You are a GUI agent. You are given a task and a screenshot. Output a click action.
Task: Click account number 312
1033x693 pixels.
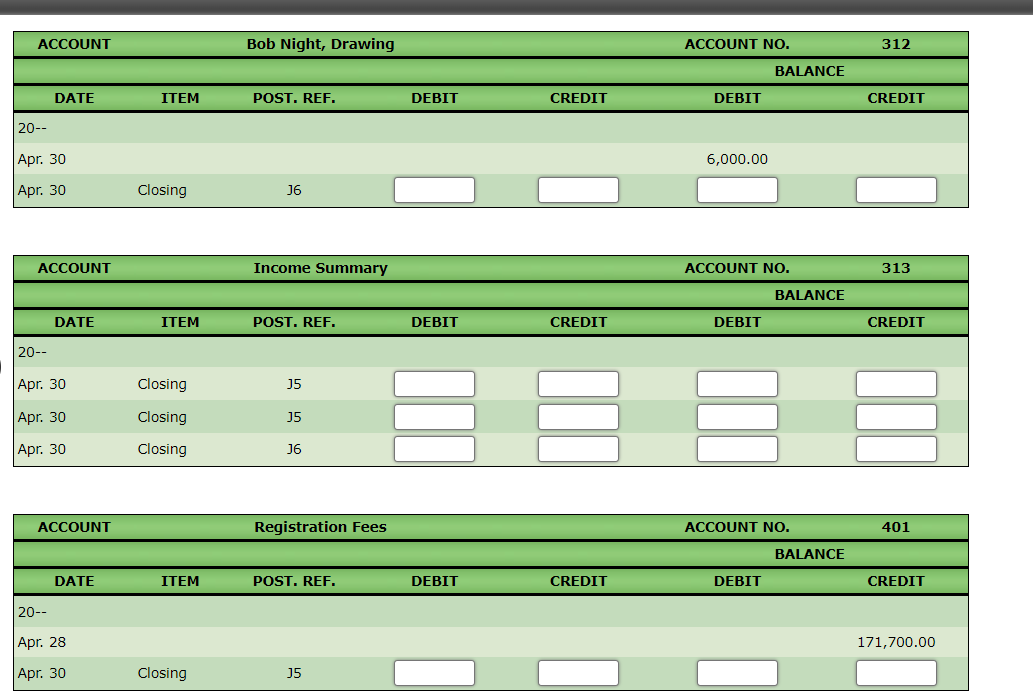click(x=896, y=44)
